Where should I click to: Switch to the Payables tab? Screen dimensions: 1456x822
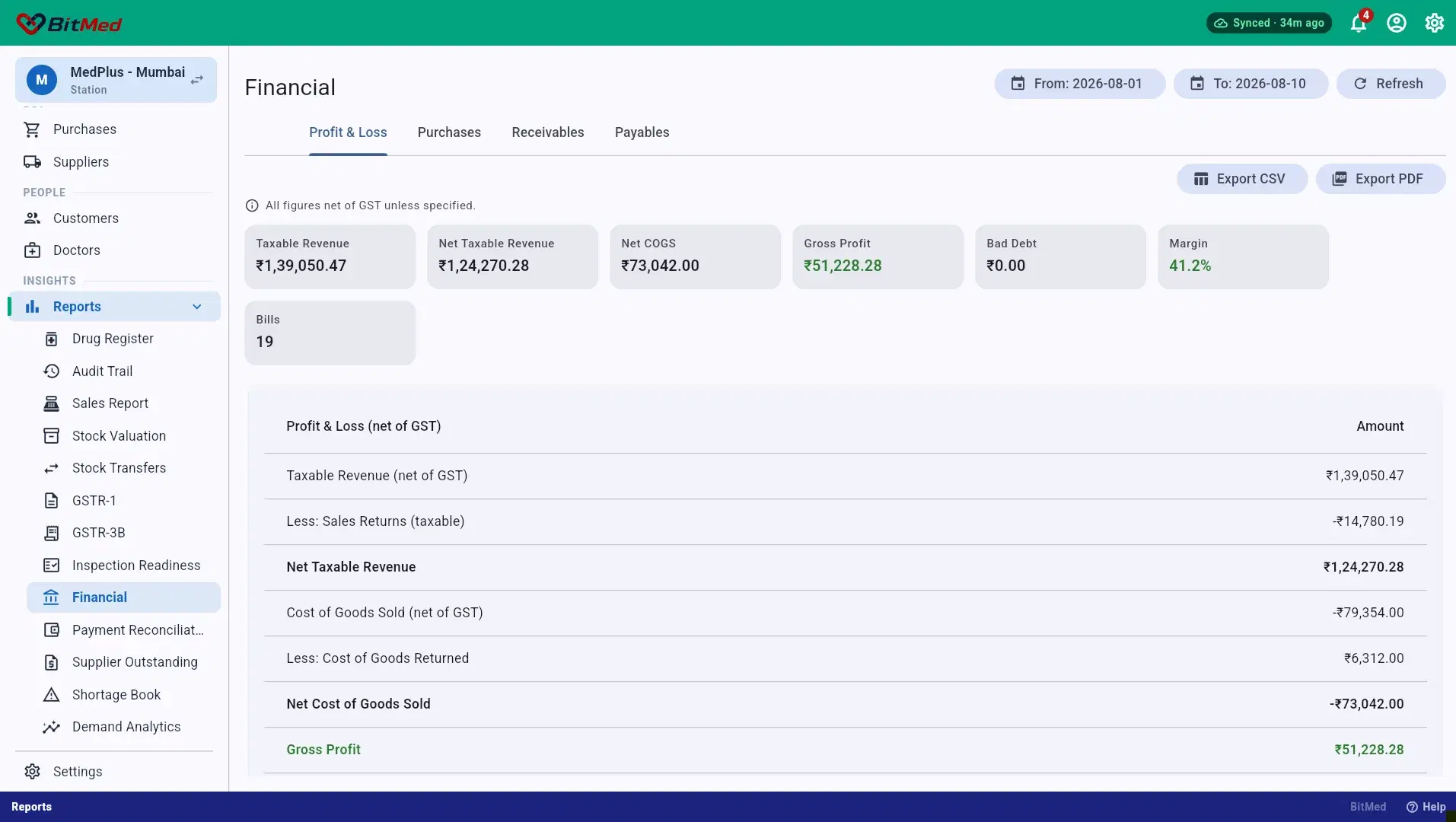(642, 132)
